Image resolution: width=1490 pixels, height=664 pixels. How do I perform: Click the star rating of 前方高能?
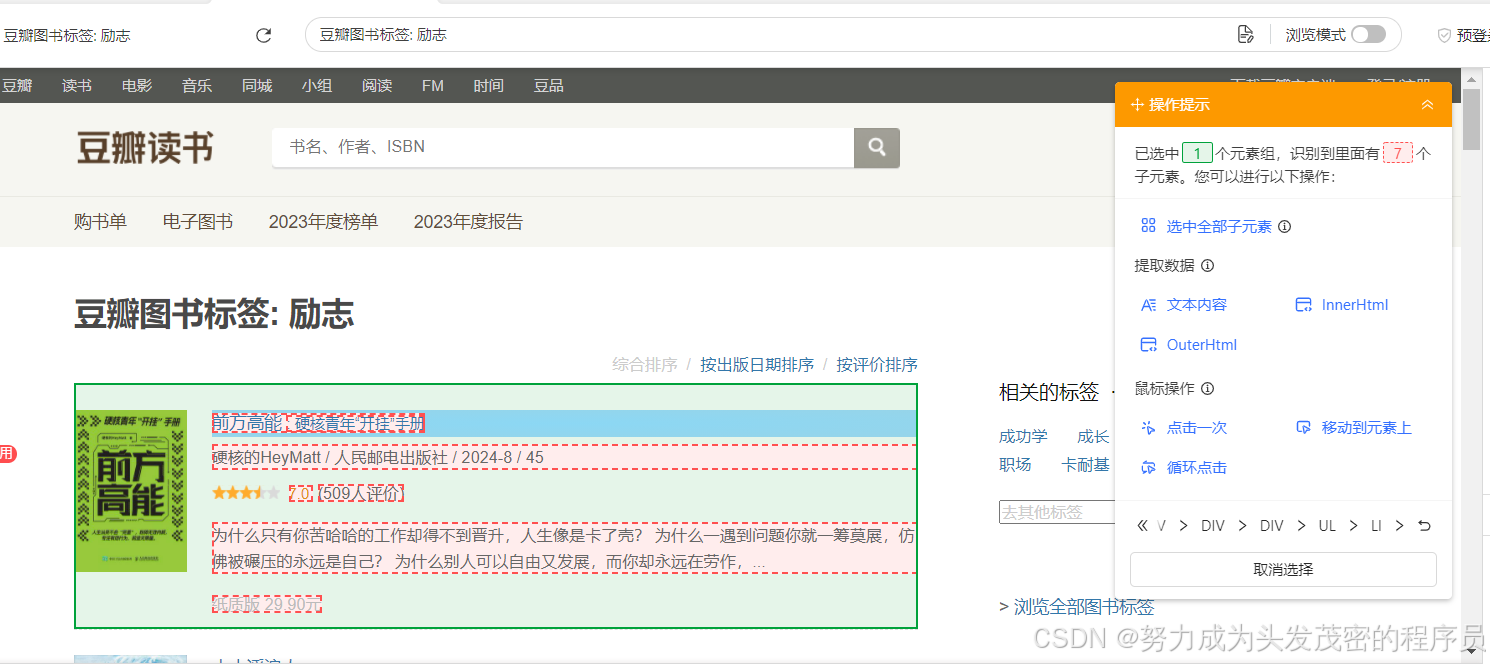click(x=246, y=493)
